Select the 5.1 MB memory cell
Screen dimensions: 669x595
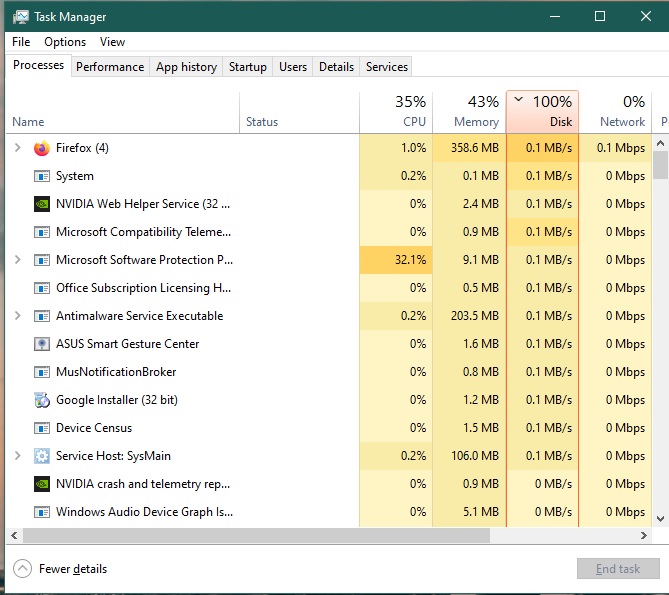469,511
